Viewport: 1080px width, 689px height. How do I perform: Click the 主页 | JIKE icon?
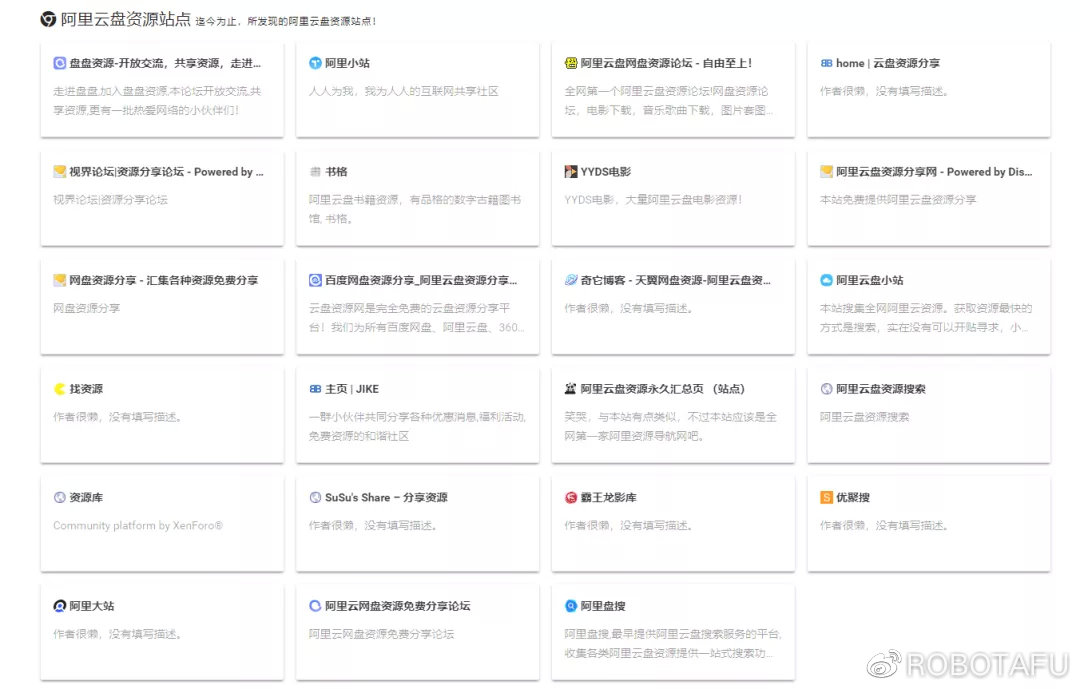315,389
